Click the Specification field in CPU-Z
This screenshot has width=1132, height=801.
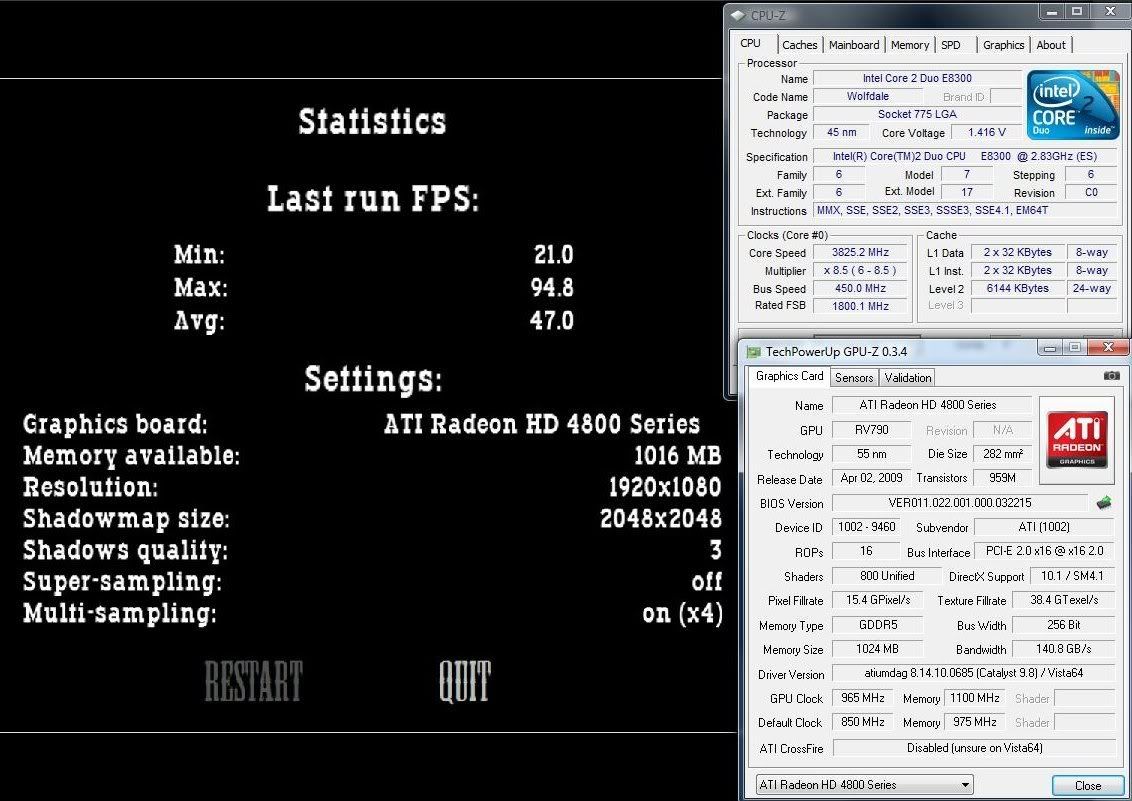pyautogui.click(x=965, y=156)
